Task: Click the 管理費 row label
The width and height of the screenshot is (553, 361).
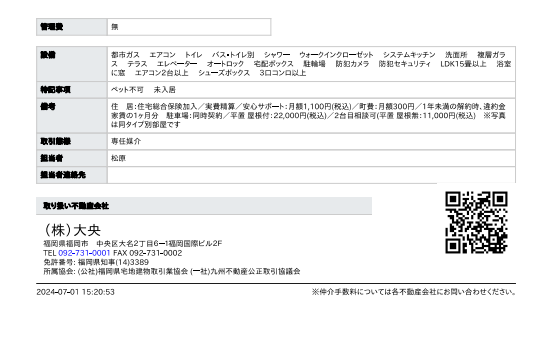Action: click(x=72, y=27)
